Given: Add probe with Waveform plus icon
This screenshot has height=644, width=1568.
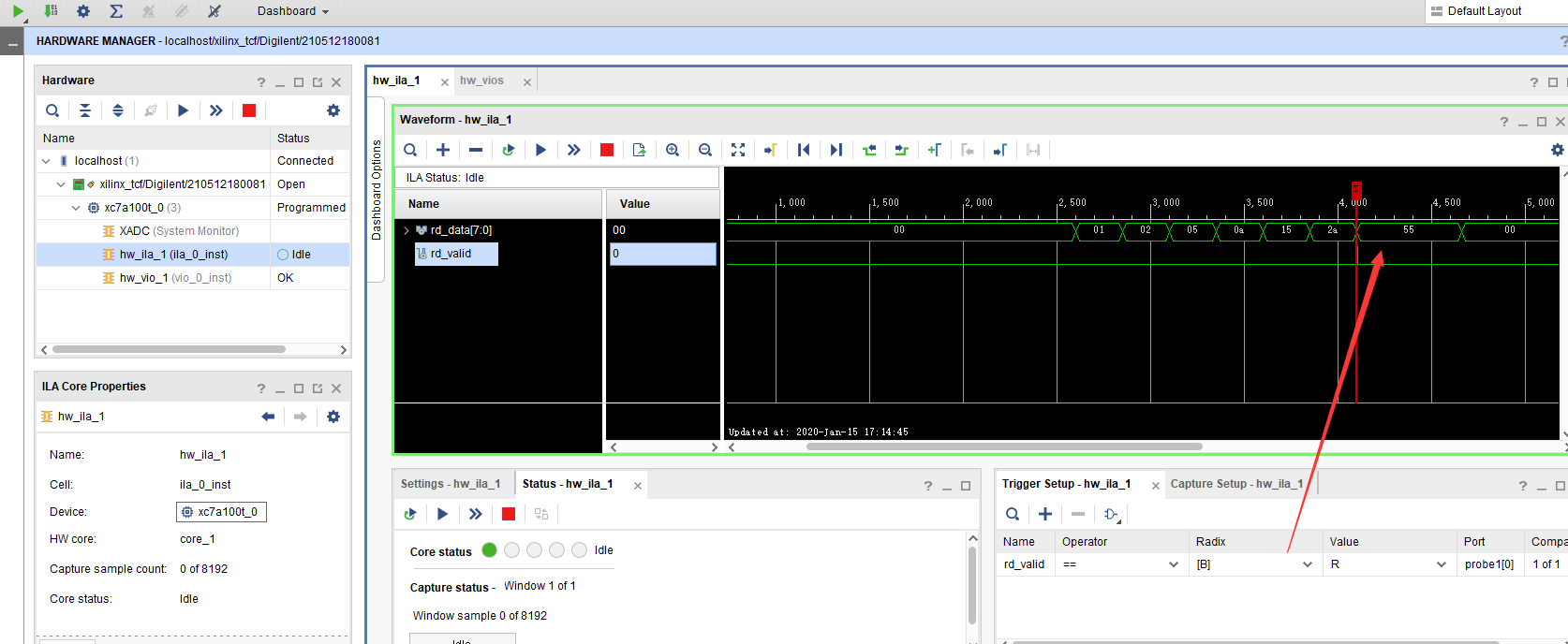Looking at the screenshot, I should tap(443, 150).
